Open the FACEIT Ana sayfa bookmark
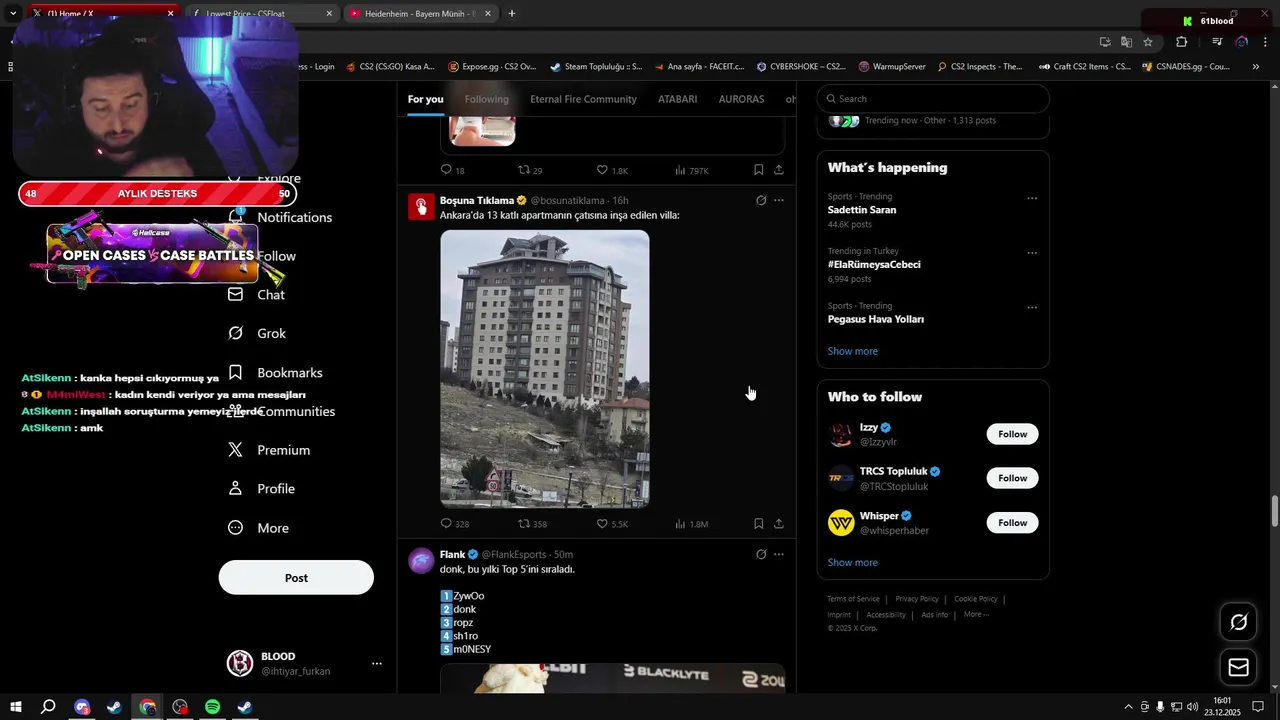Screen dimensions: 1280x720 [x=699, y=67]
